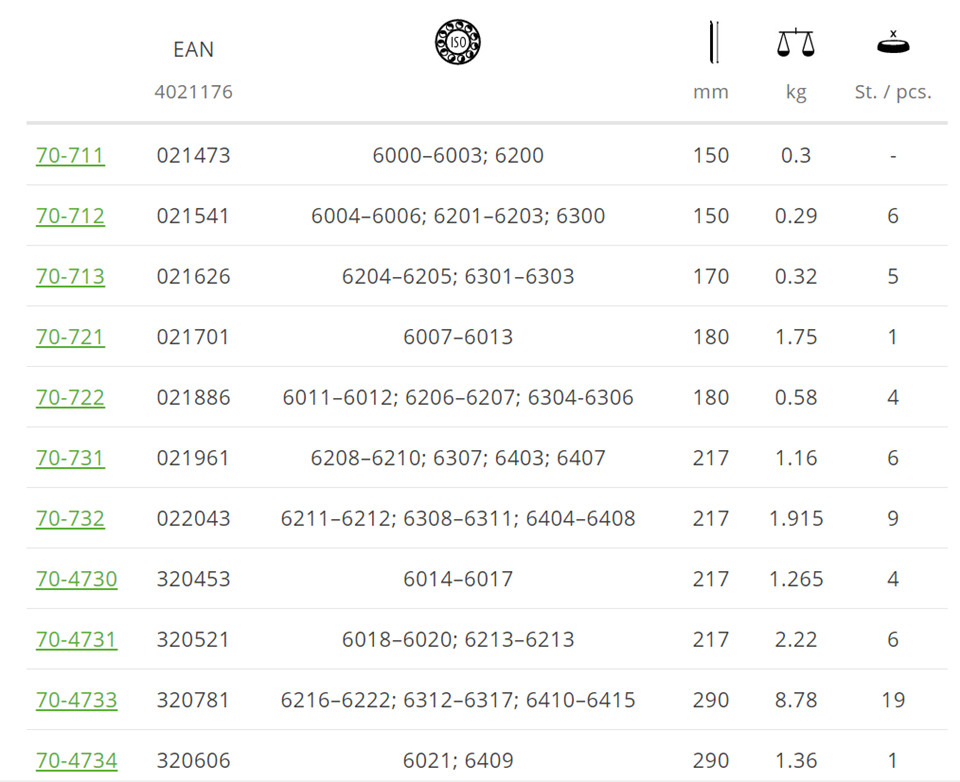Select the EAN cell 021473
Image resolution: width=960 pixels, height=782 pixels.
(x=193, y=156)
